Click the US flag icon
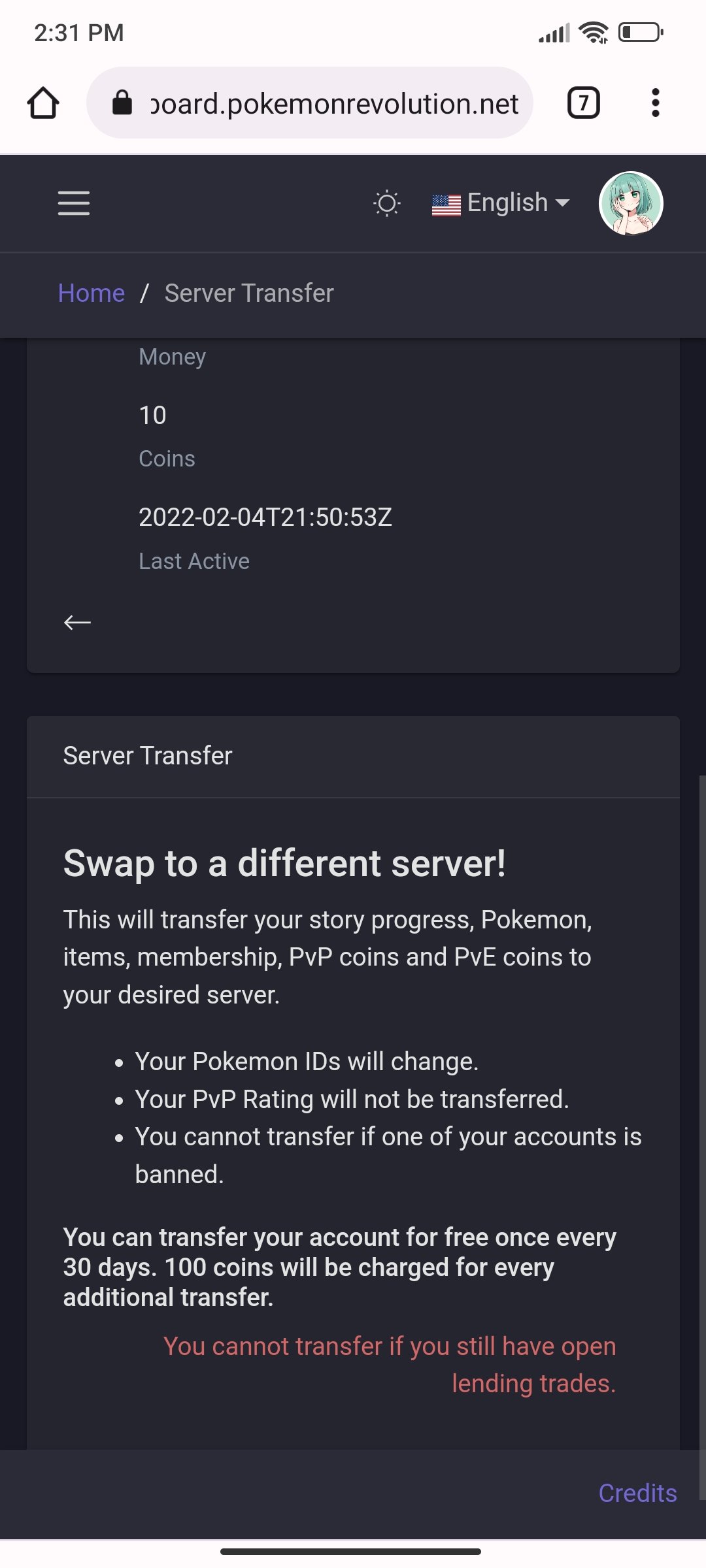 (446, 205)
